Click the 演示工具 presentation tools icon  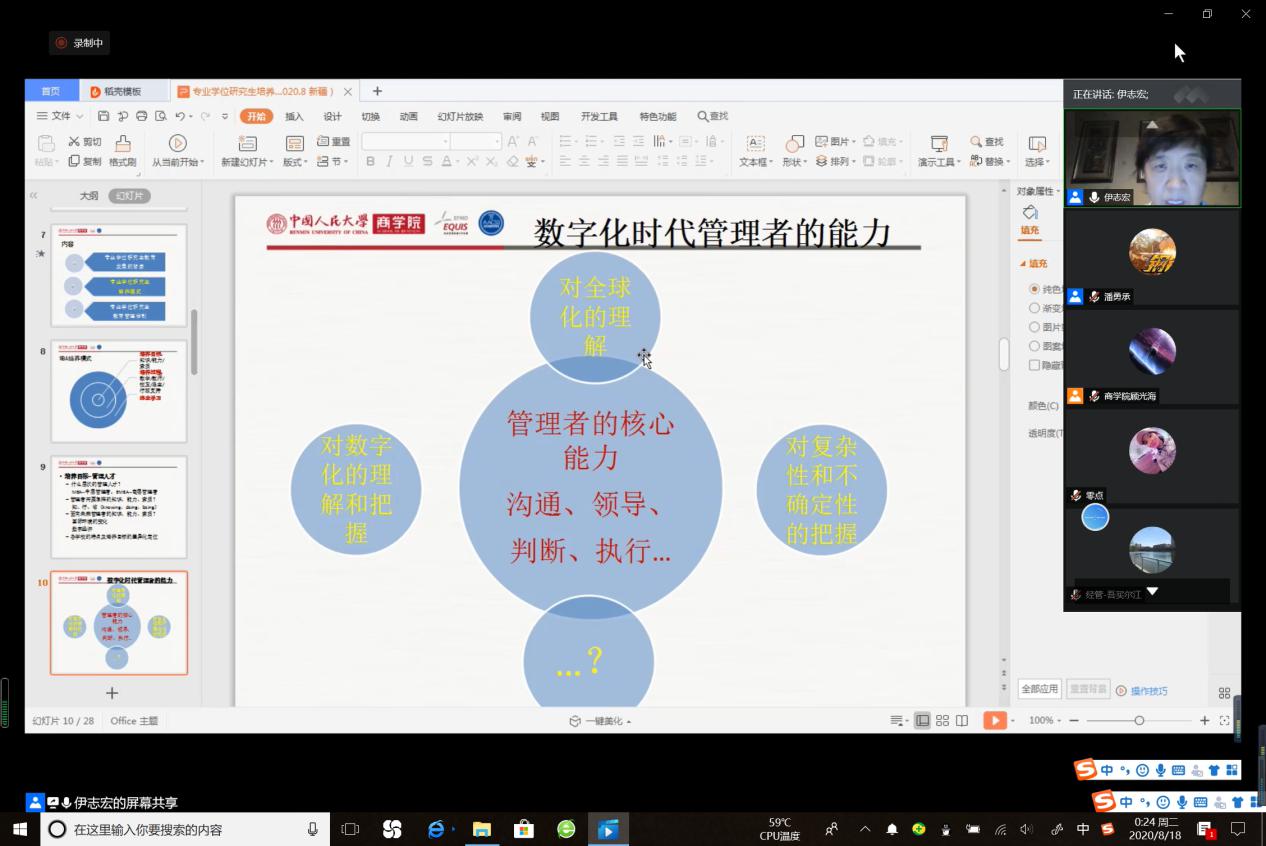click(939, 144)
